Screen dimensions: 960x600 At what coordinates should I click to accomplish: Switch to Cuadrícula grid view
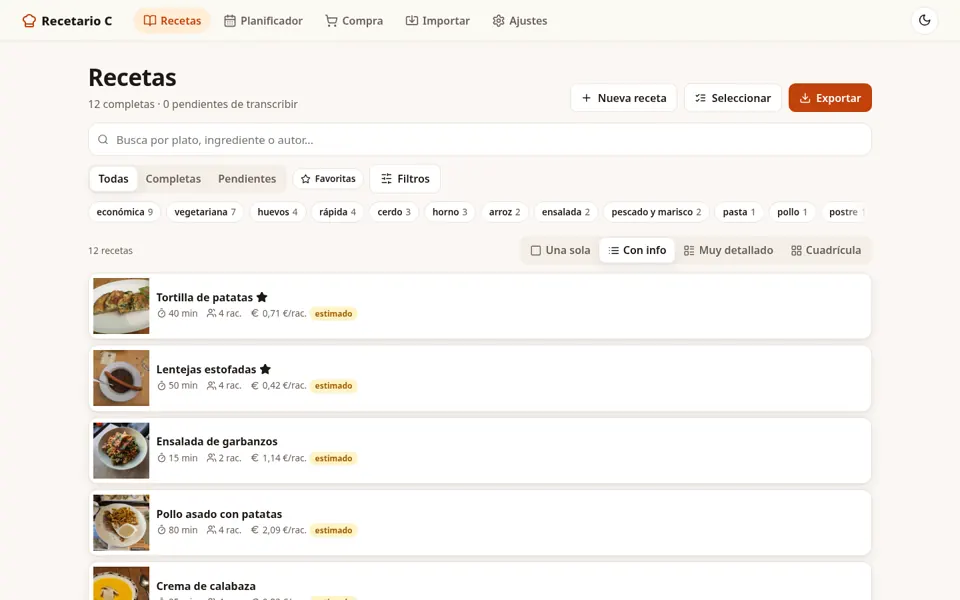tap(826, 250)
